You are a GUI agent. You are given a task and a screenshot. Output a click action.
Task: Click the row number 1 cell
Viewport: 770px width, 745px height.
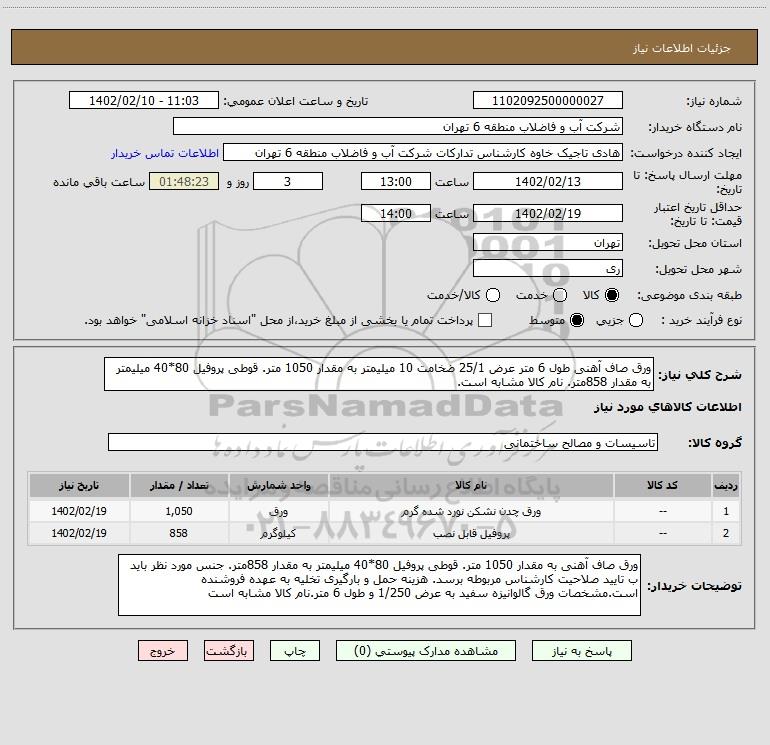[x=726, y=511]
